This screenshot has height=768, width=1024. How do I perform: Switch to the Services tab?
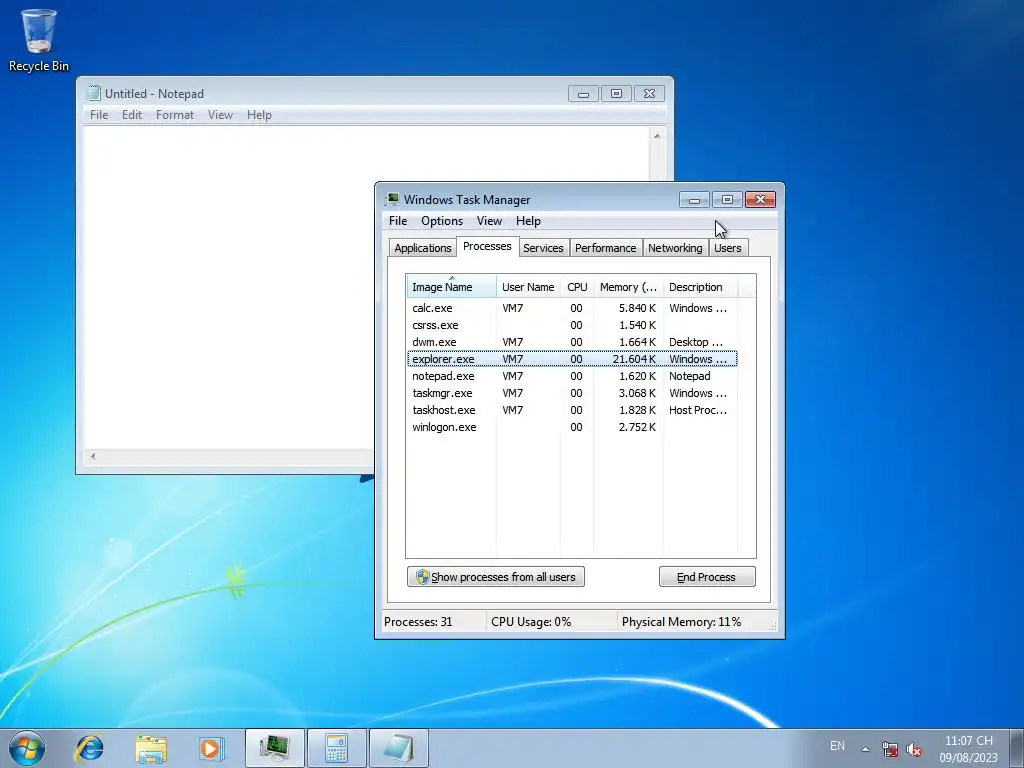[543, 248]
